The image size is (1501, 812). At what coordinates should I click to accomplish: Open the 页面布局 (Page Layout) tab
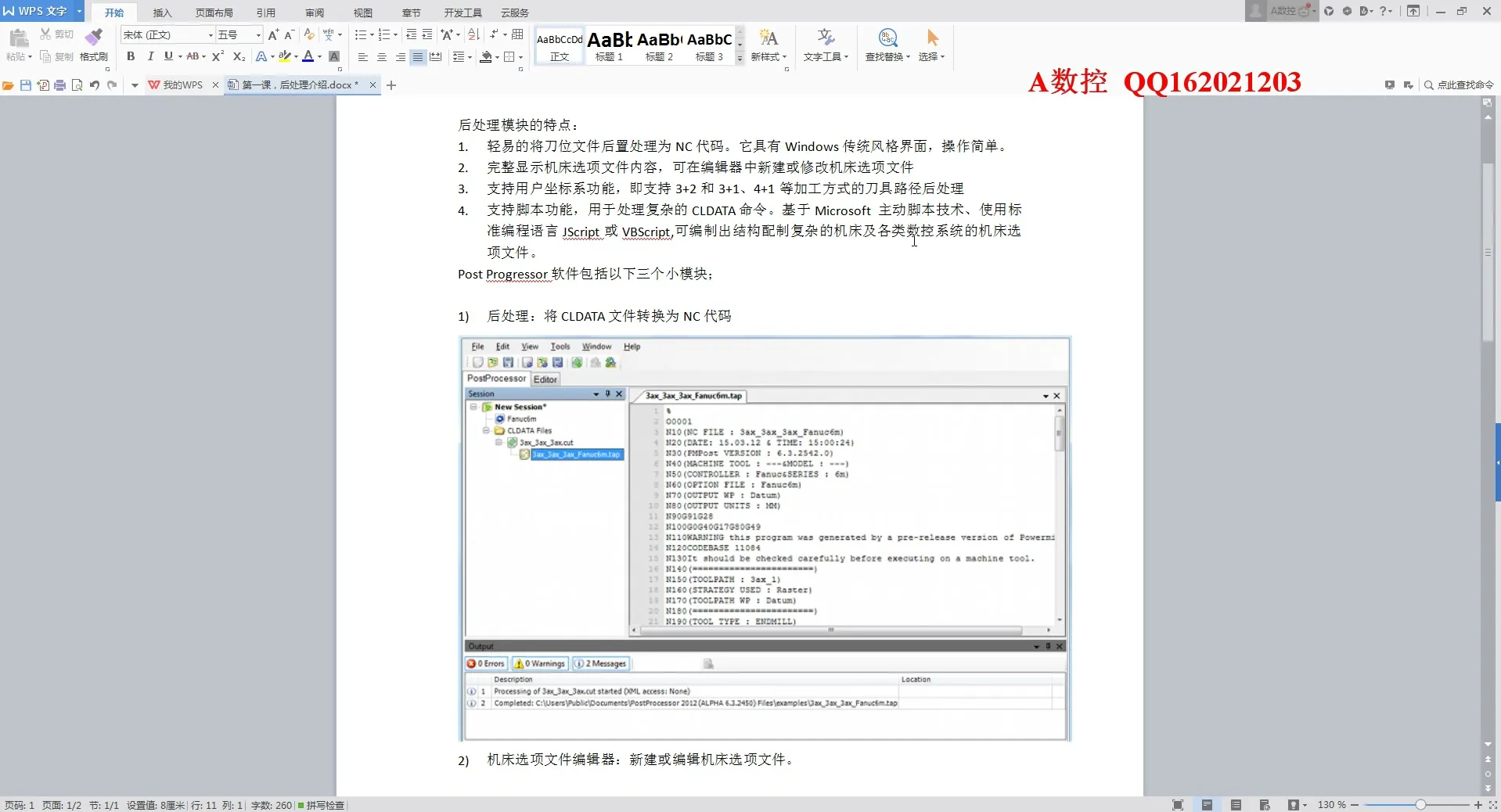(214, 13)
